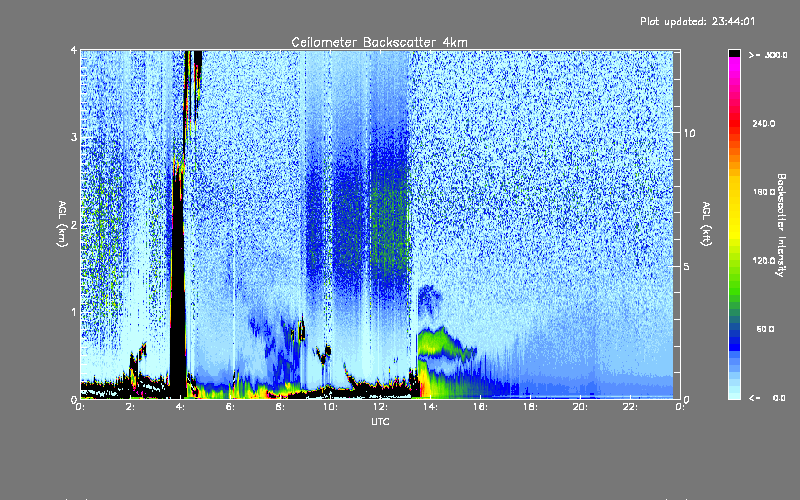The image size is (800, 500).
Task: Select the "16:" UTC time tick
Action: [x=480, y=407]
